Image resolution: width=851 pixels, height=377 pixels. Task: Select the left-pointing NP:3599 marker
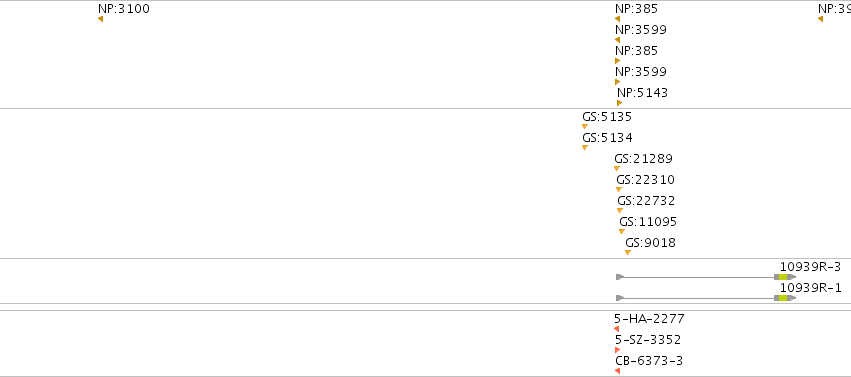pyautogui.click(x=617, y=40)
